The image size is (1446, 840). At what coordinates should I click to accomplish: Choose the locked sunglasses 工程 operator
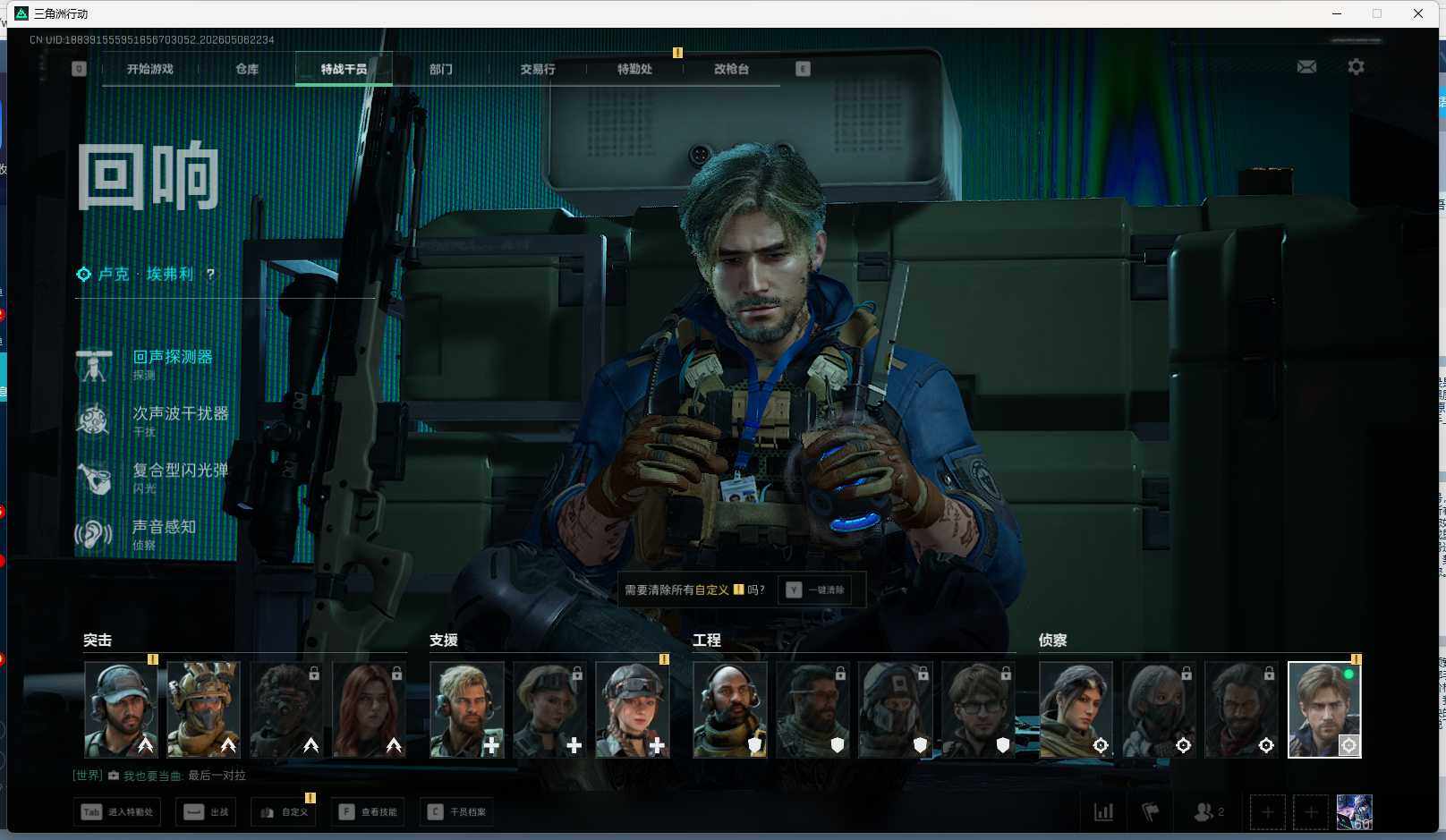(x=812, y=709)
